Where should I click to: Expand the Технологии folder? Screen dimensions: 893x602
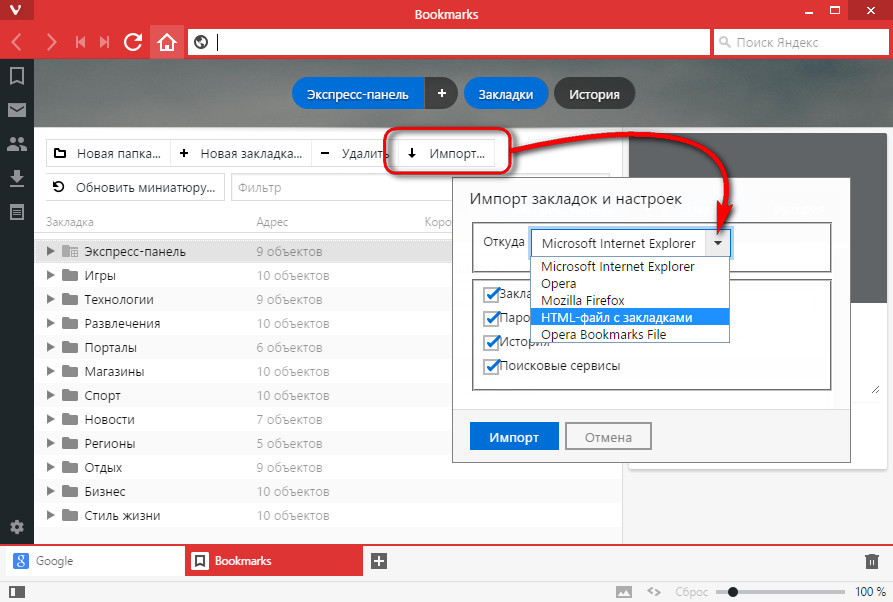[50, 299]
